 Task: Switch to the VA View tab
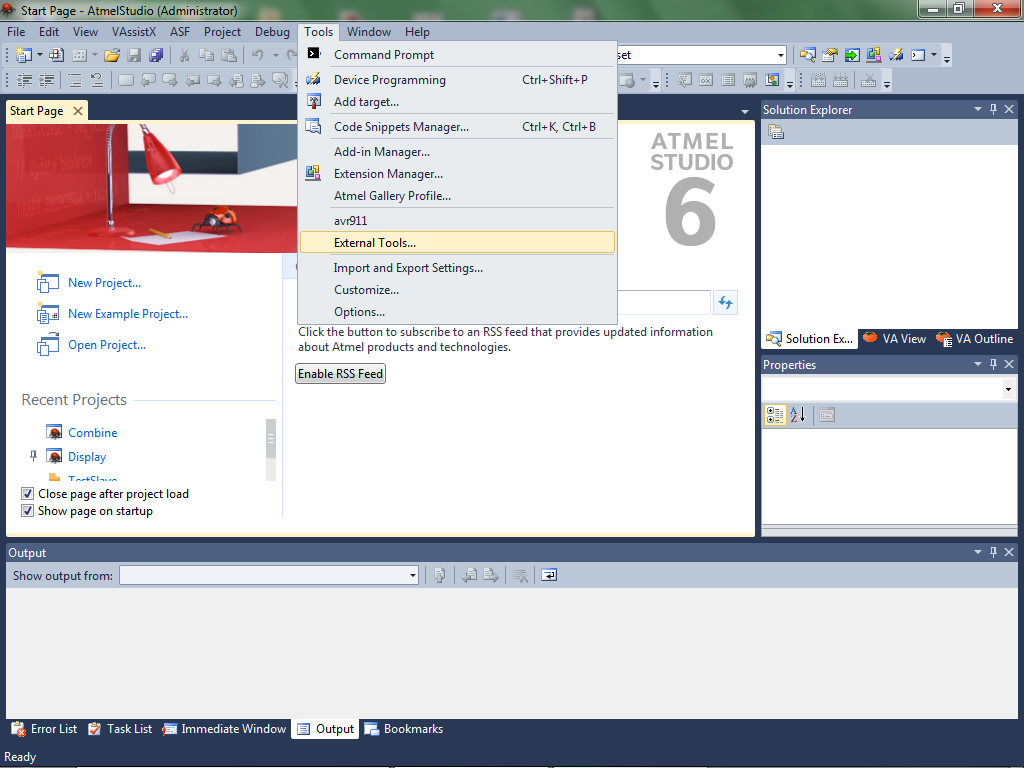(x=895, y=338)
